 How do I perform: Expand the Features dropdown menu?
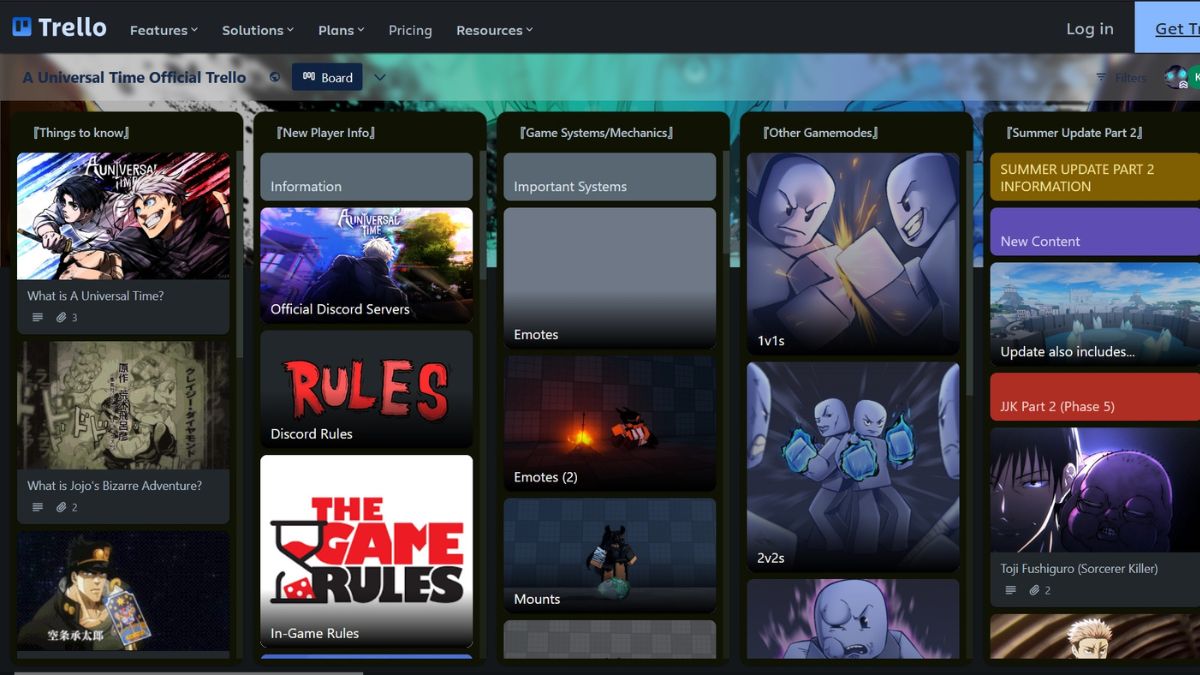click(x=164, y=30)
